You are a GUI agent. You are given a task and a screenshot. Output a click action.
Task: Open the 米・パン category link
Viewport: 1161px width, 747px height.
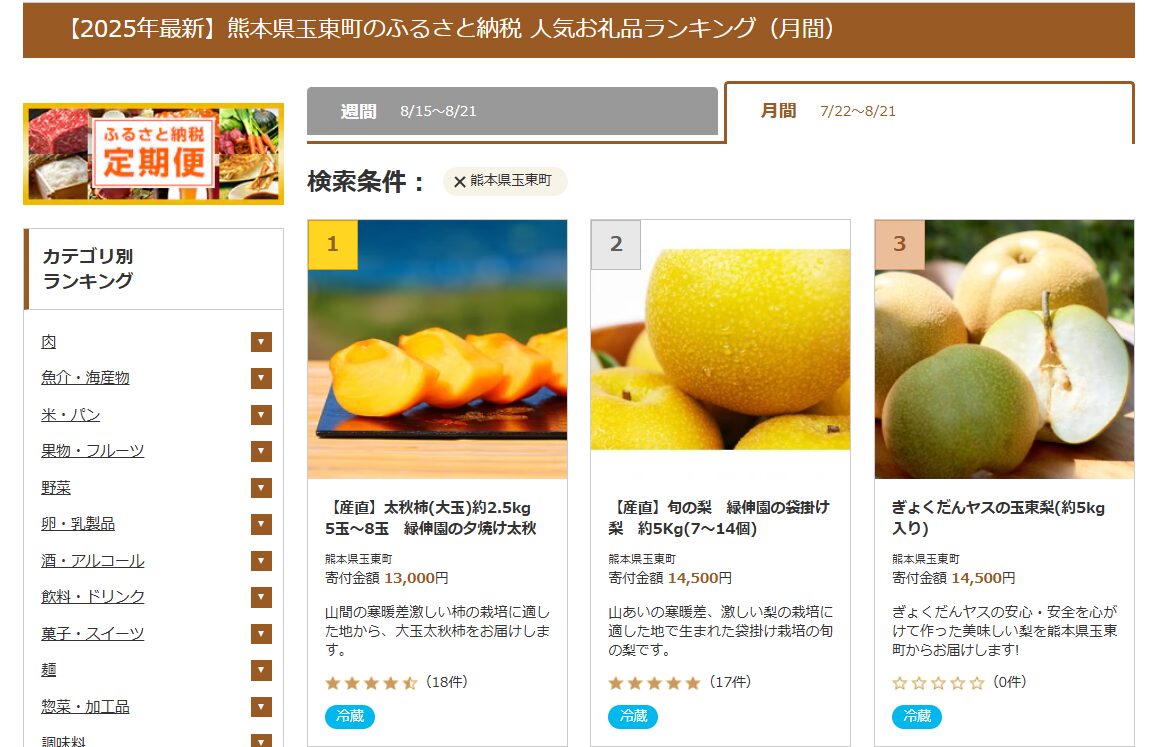(x=70, y=415)
